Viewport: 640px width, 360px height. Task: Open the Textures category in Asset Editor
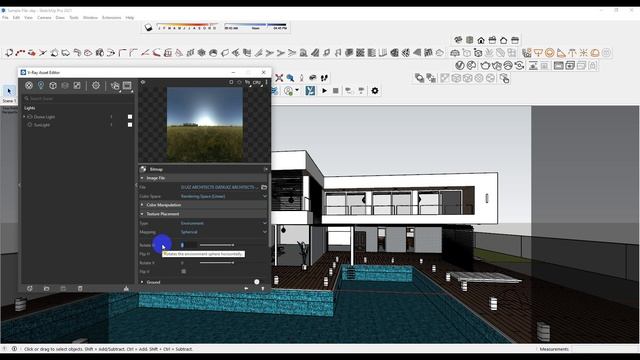coord(77,85)
